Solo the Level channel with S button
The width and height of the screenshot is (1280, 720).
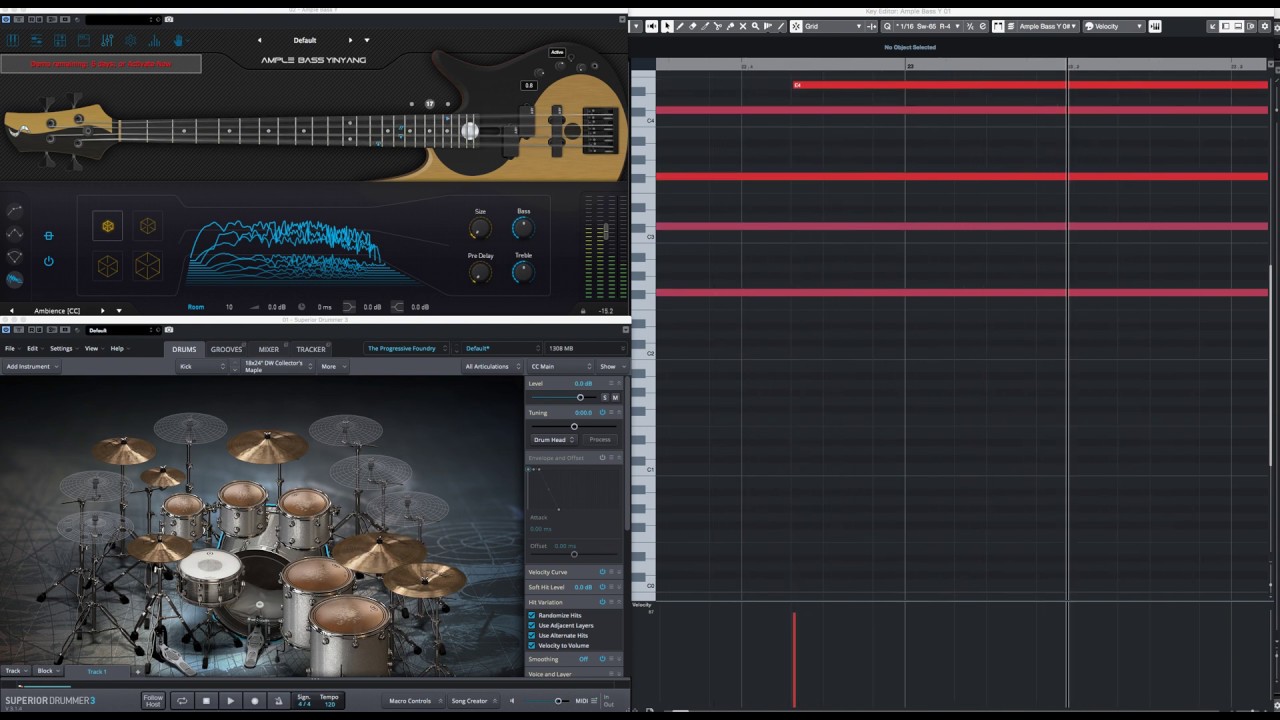click(x=604, y=397)
